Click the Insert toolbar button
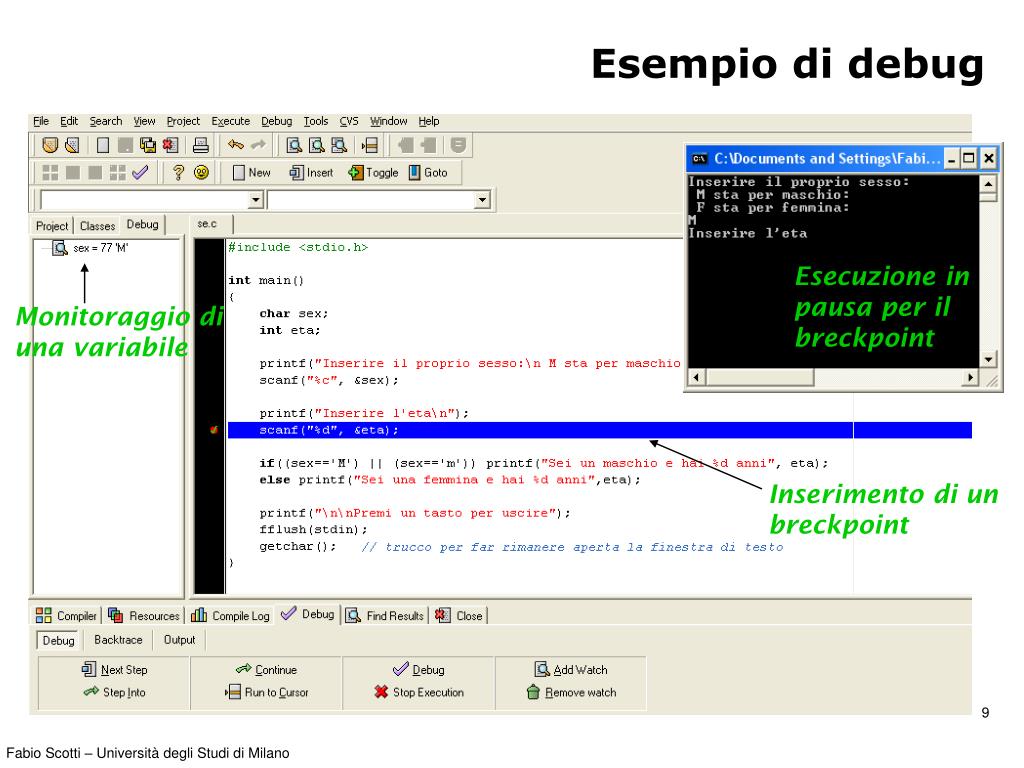1024x768 pixels. tap(312, 172)
